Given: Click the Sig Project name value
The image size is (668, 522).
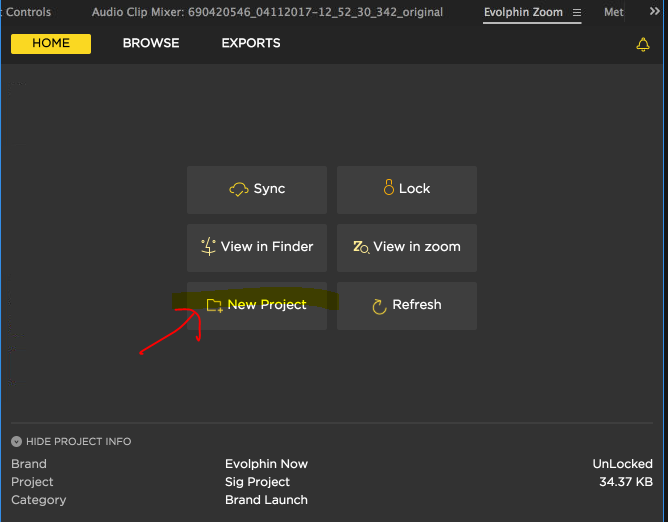Looking at the screenshot, I should [257, 482].
